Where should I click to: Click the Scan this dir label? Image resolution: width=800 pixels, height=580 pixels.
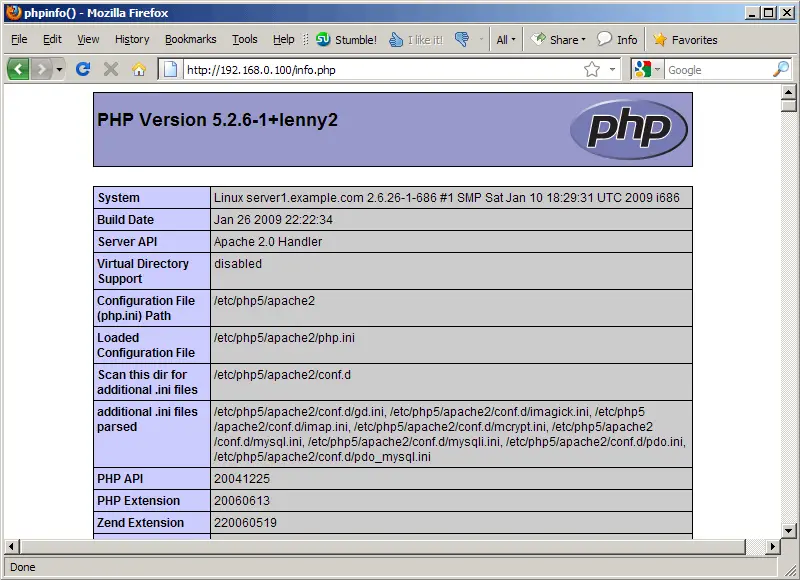click(x=147, y=382)
